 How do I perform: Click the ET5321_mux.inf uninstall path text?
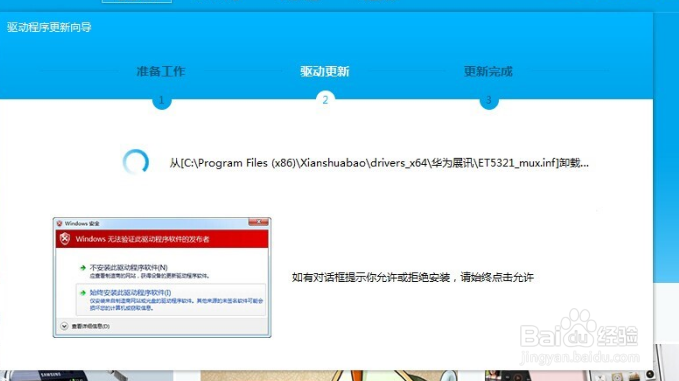(x=379, y=163)
